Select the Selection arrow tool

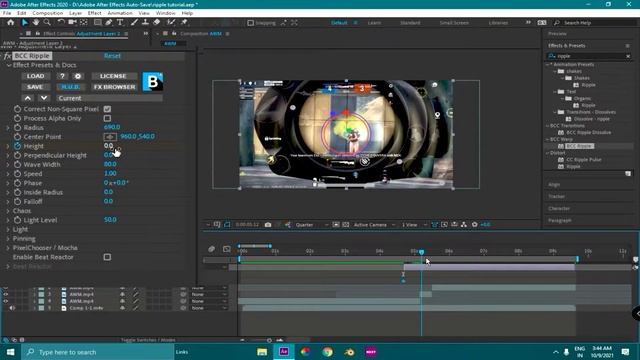(x=24, y=22)
